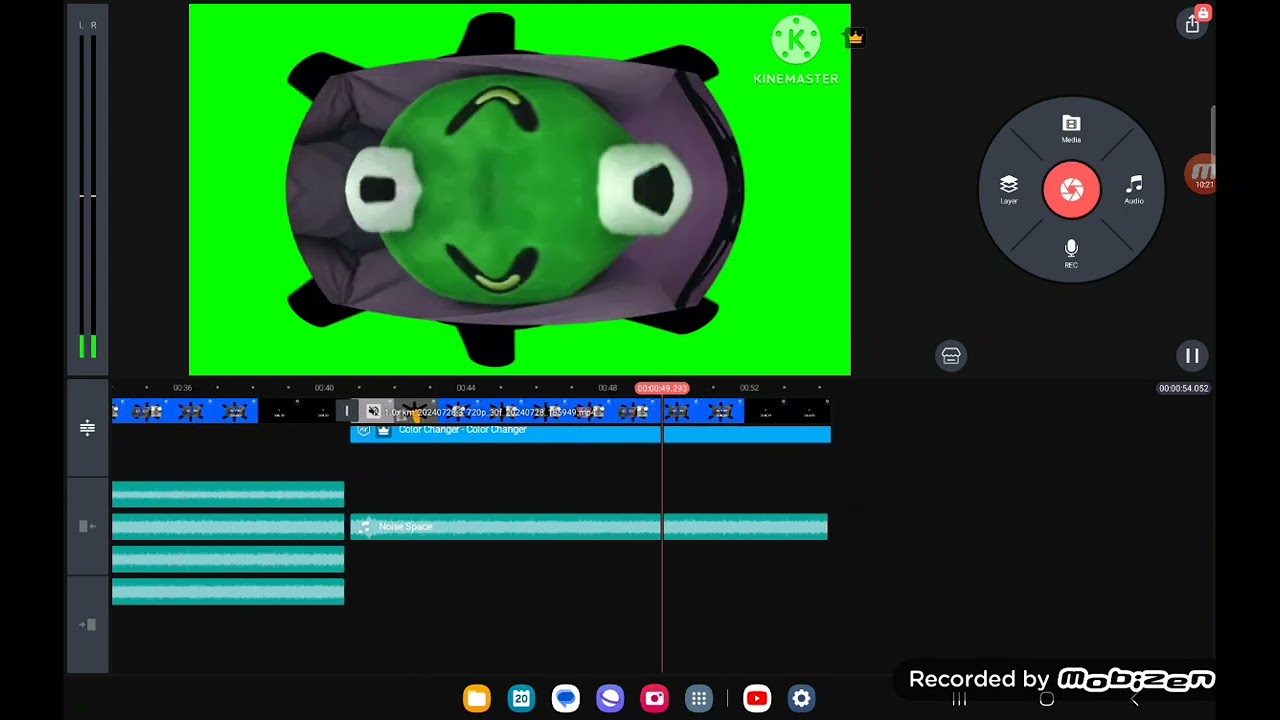Tap the music note on Noise Space
This screenshot has height=720, width=1280.
(364, 526)
